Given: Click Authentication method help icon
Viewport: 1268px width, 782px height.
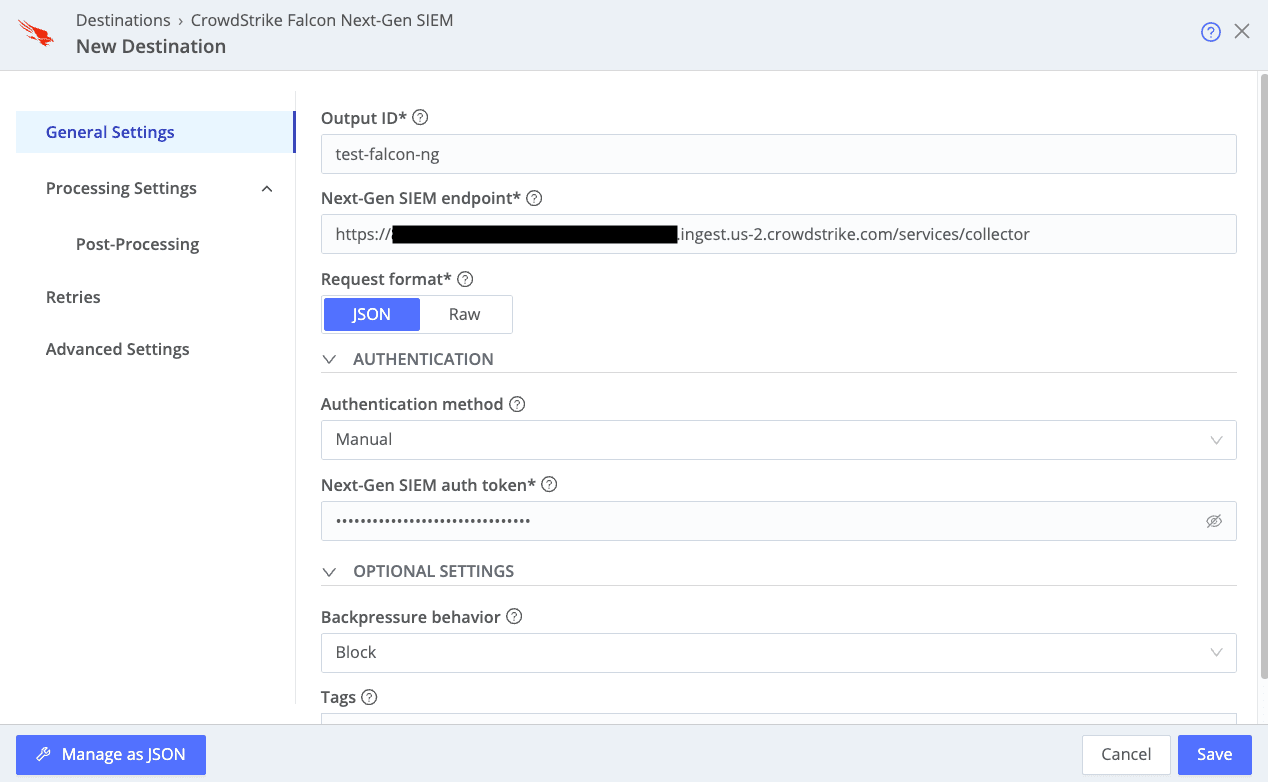Looking at the screenshot, I should click(x=517, y=404).
